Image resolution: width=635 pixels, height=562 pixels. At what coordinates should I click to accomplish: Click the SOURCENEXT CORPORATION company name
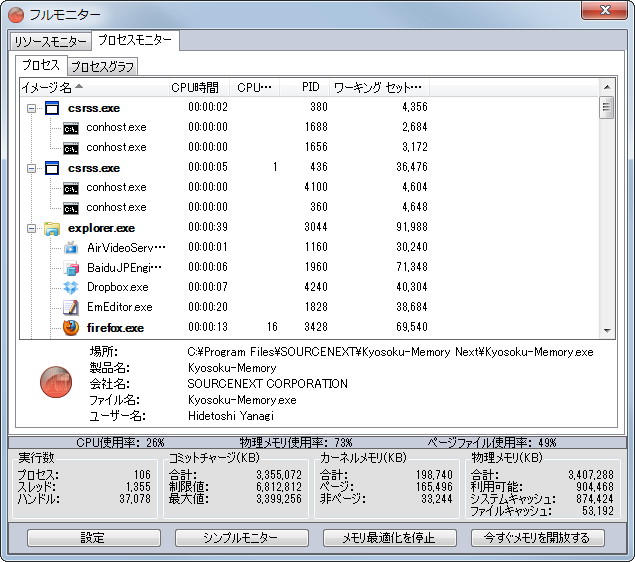(x=267, y=384)
